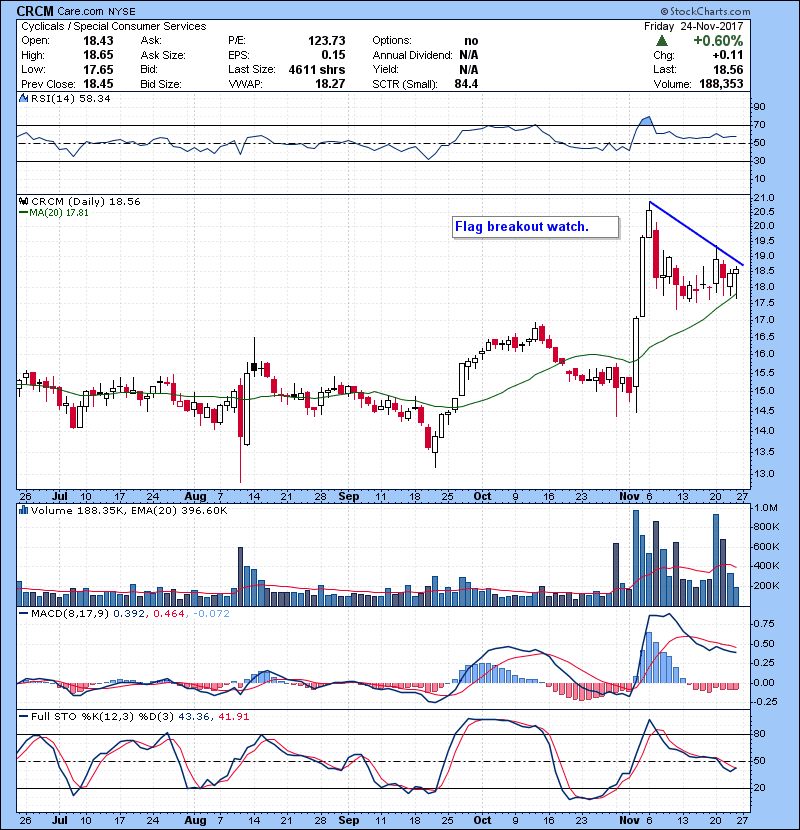Click the 1.0M volume axis label
Screen dimensions: 800x830
(766, 508)
